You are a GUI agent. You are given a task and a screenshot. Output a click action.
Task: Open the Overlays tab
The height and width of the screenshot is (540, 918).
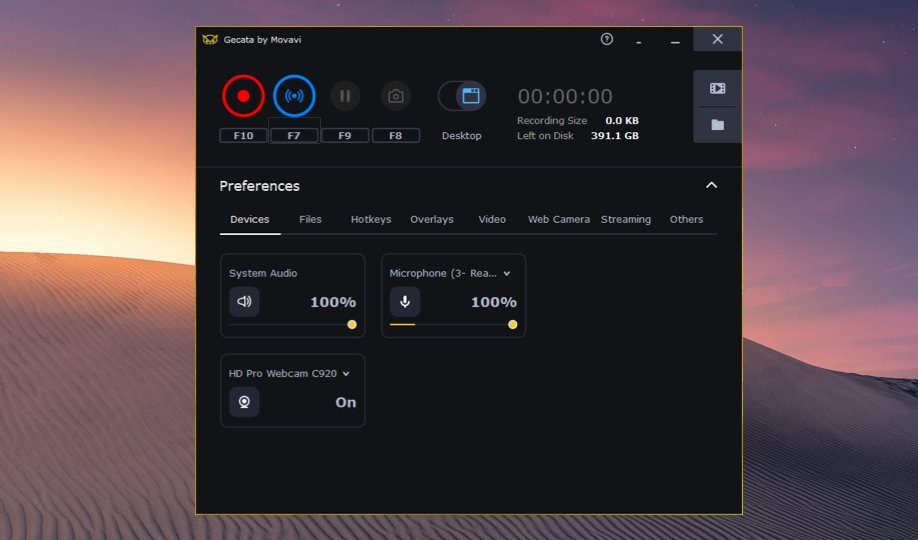(432, 220)
